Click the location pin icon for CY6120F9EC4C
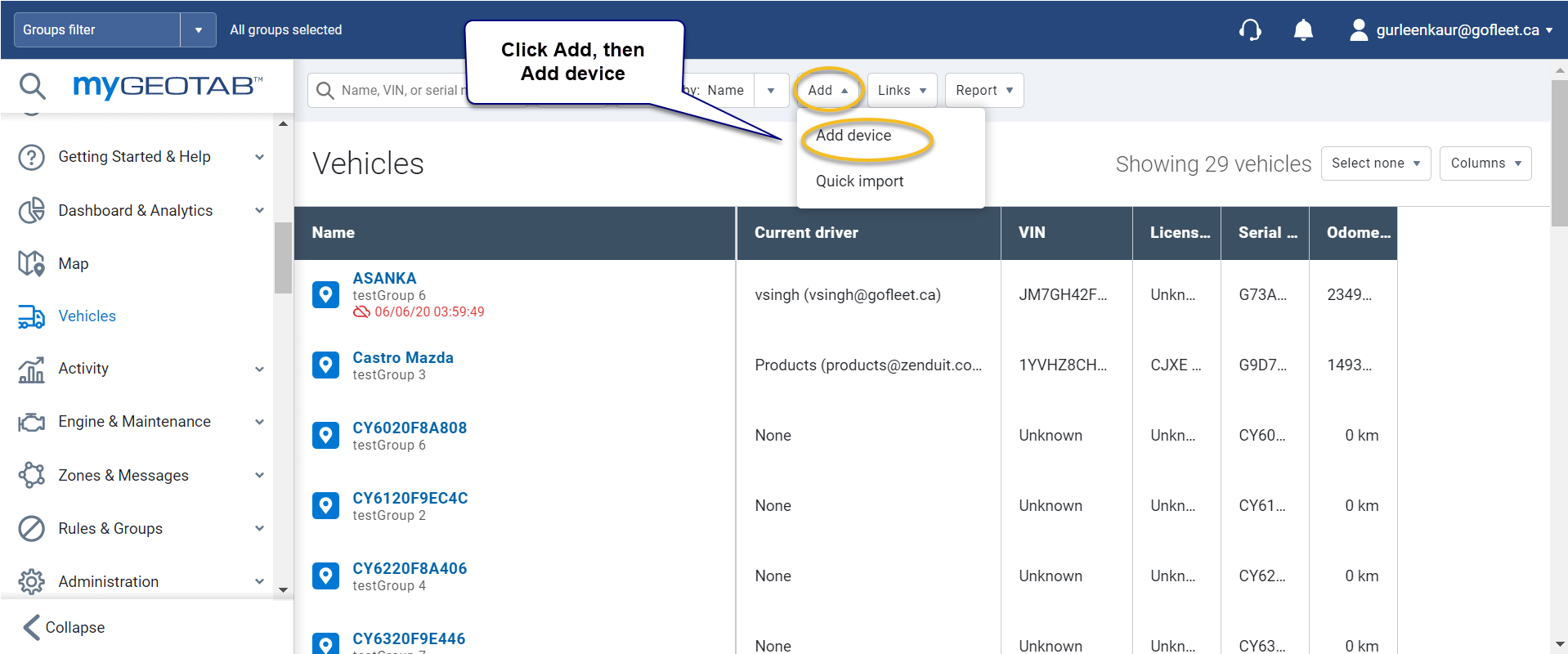 325,505
